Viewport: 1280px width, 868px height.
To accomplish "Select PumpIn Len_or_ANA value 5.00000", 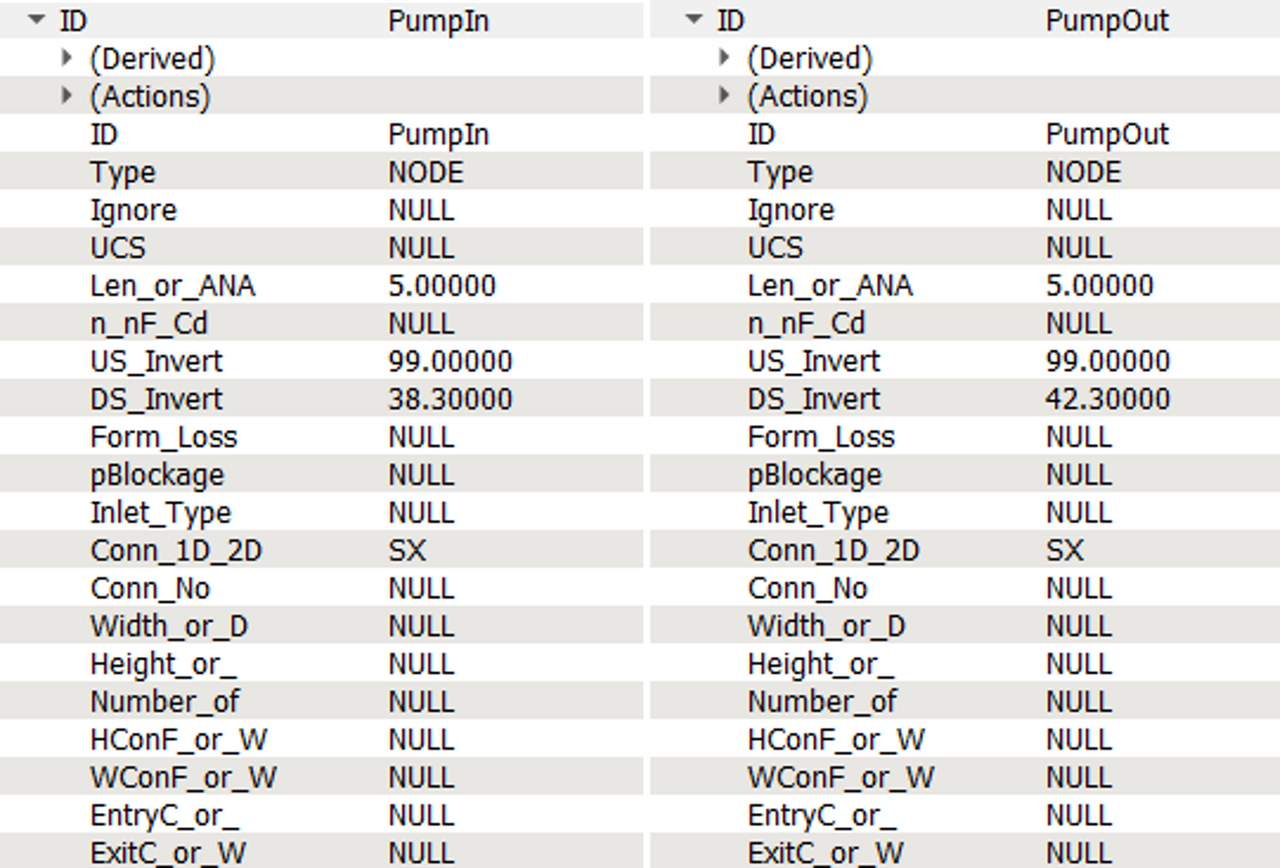I will point(442,286).
